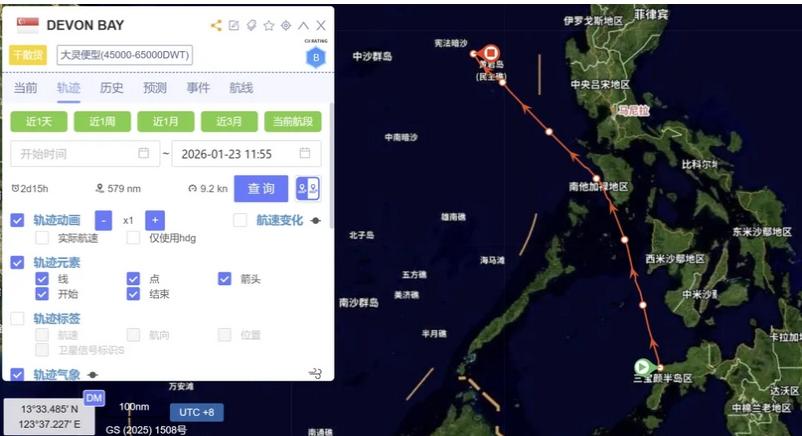Toggle the 箭头 track element checkbox
802x436 pixels.
225,278
